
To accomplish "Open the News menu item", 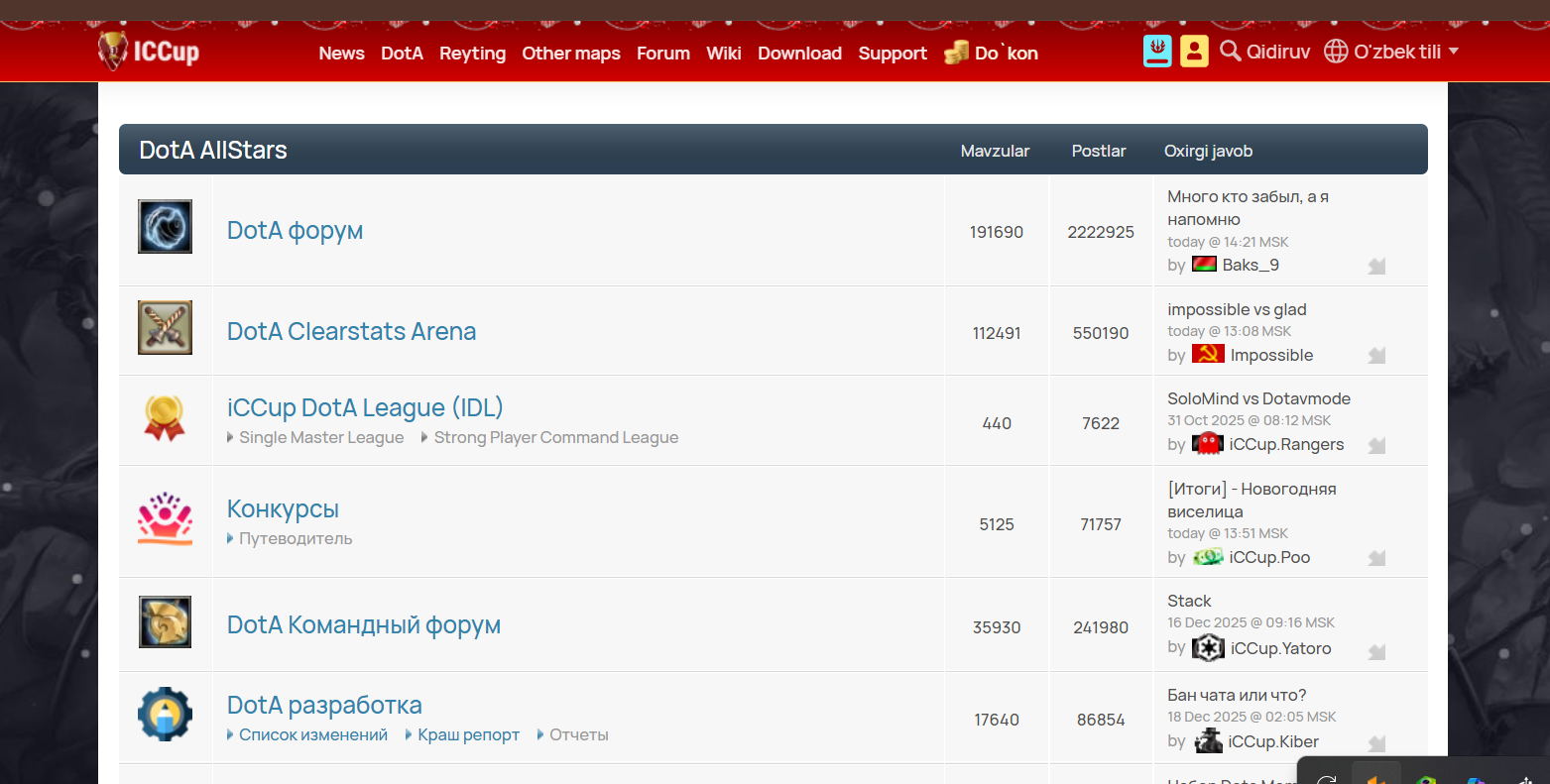I will [342, 54].
